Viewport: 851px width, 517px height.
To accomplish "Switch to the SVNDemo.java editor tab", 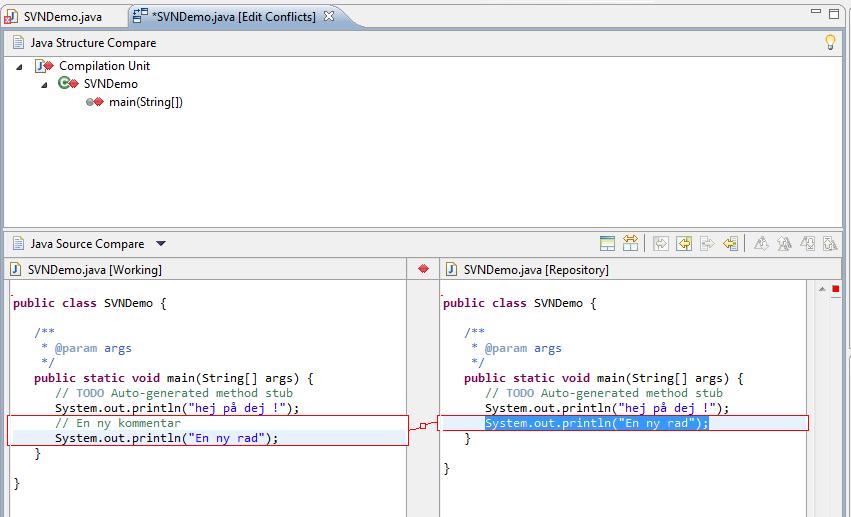I will (x=62, y=17).
